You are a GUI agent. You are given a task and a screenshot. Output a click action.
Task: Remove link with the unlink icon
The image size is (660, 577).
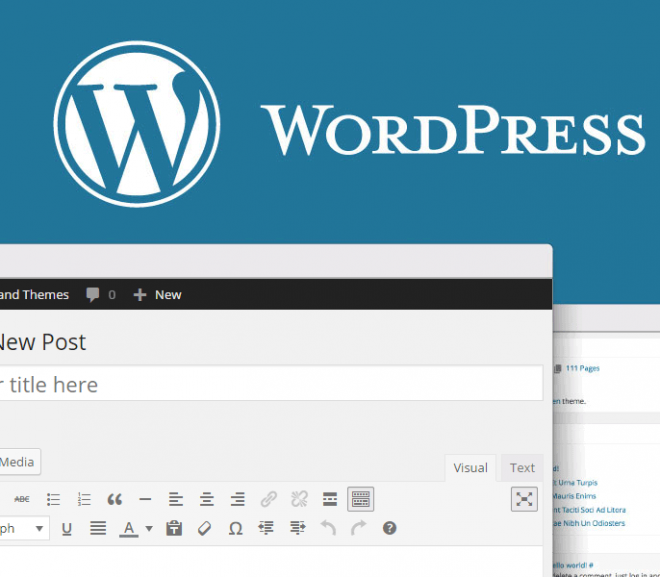tap(299, 500)
